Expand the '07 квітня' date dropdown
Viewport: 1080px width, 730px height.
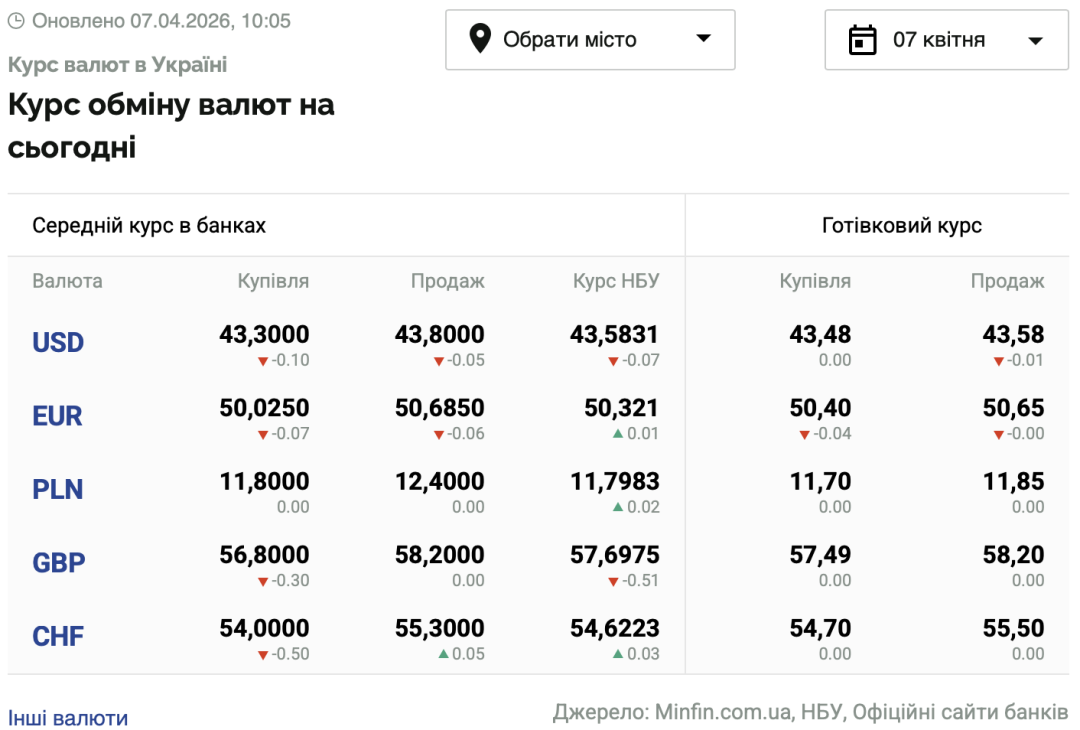click(x=946, y=40)
